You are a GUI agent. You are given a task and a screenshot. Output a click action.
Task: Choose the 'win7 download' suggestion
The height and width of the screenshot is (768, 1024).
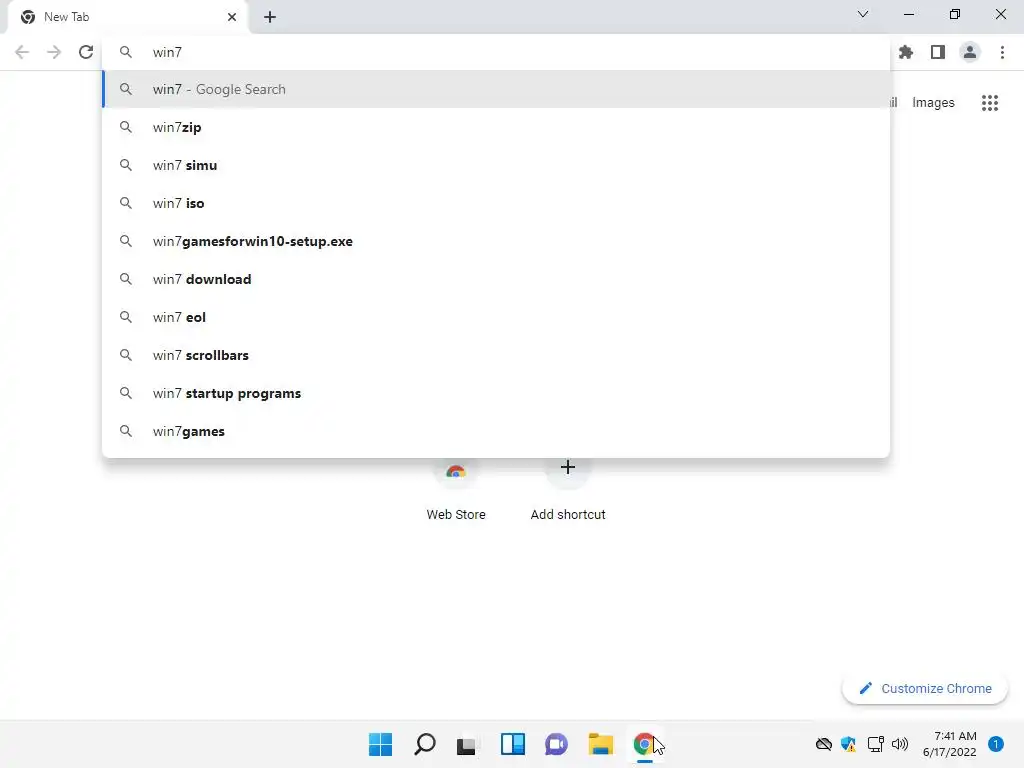pos(496,279)
